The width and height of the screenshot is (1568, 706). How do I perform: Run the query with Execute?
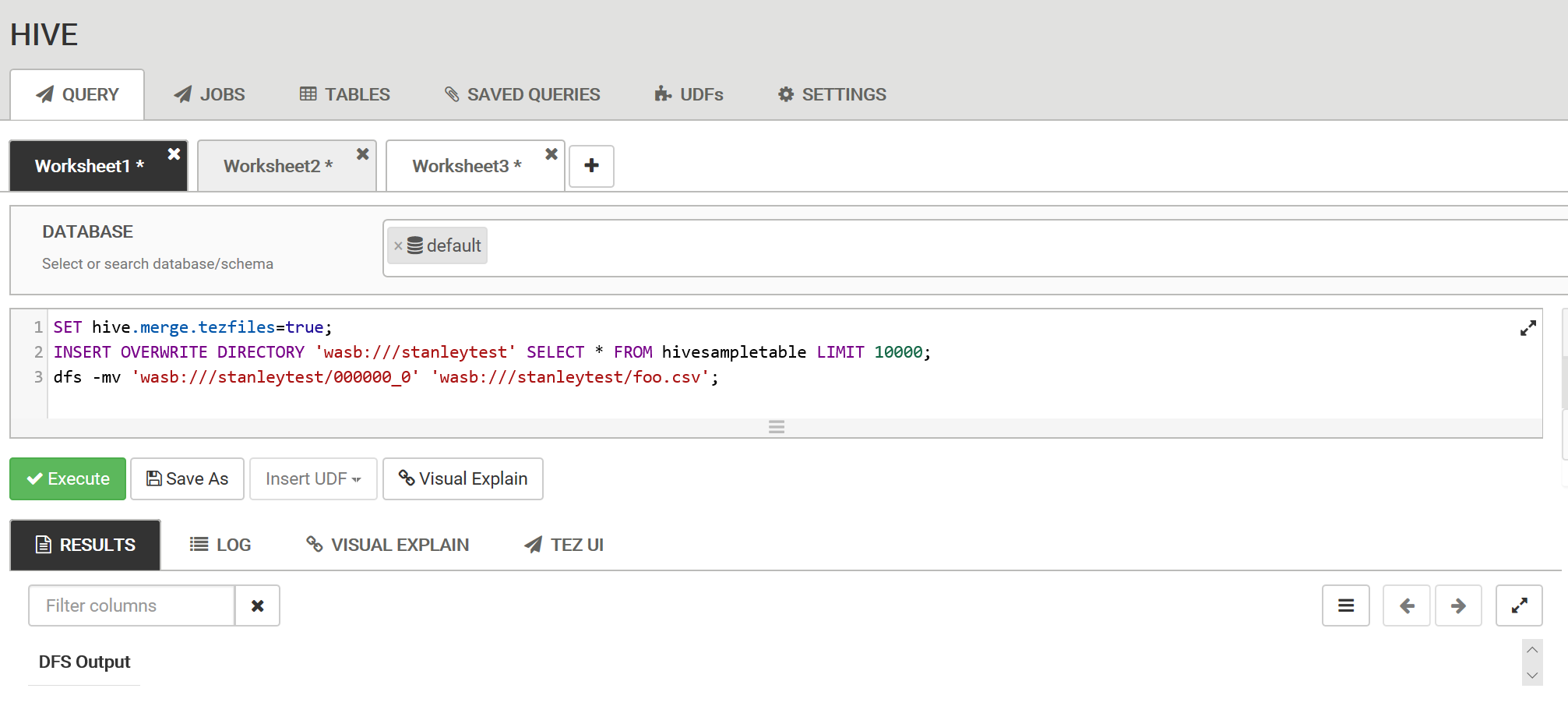(68, 479)
